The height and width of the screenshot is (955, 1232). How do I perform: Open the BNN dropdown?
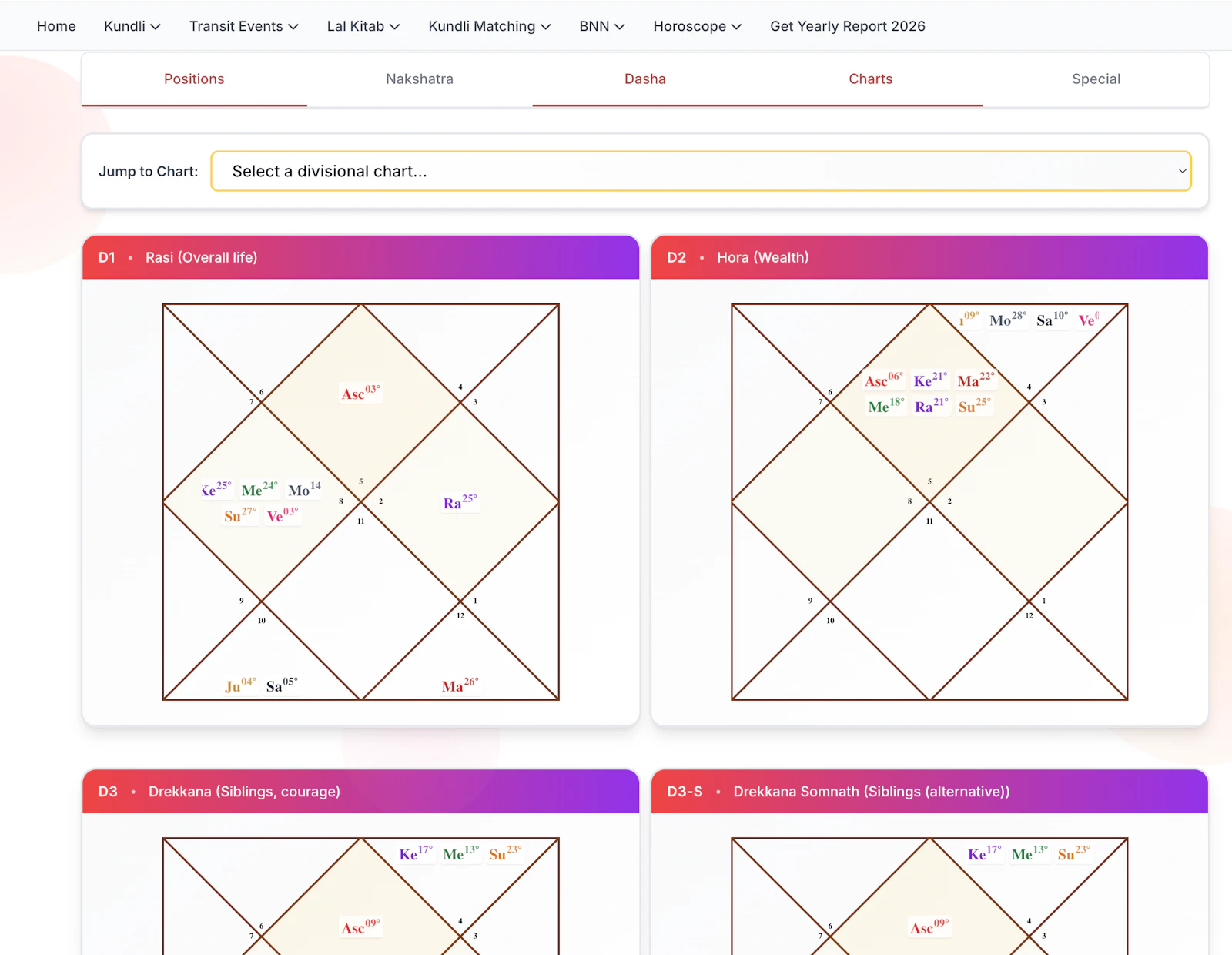tap(601, 25)
